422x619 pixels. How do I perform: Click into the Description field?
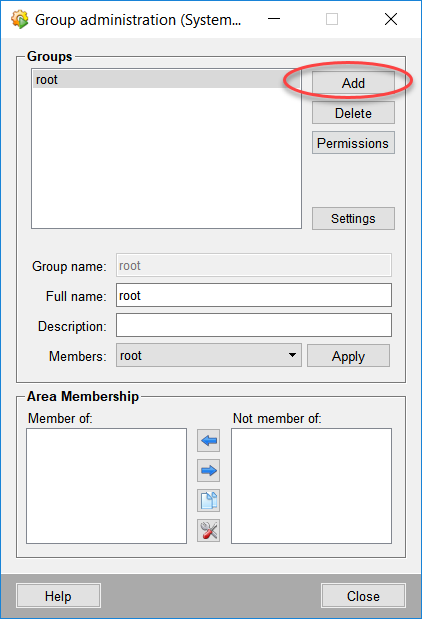pos(254,325)
